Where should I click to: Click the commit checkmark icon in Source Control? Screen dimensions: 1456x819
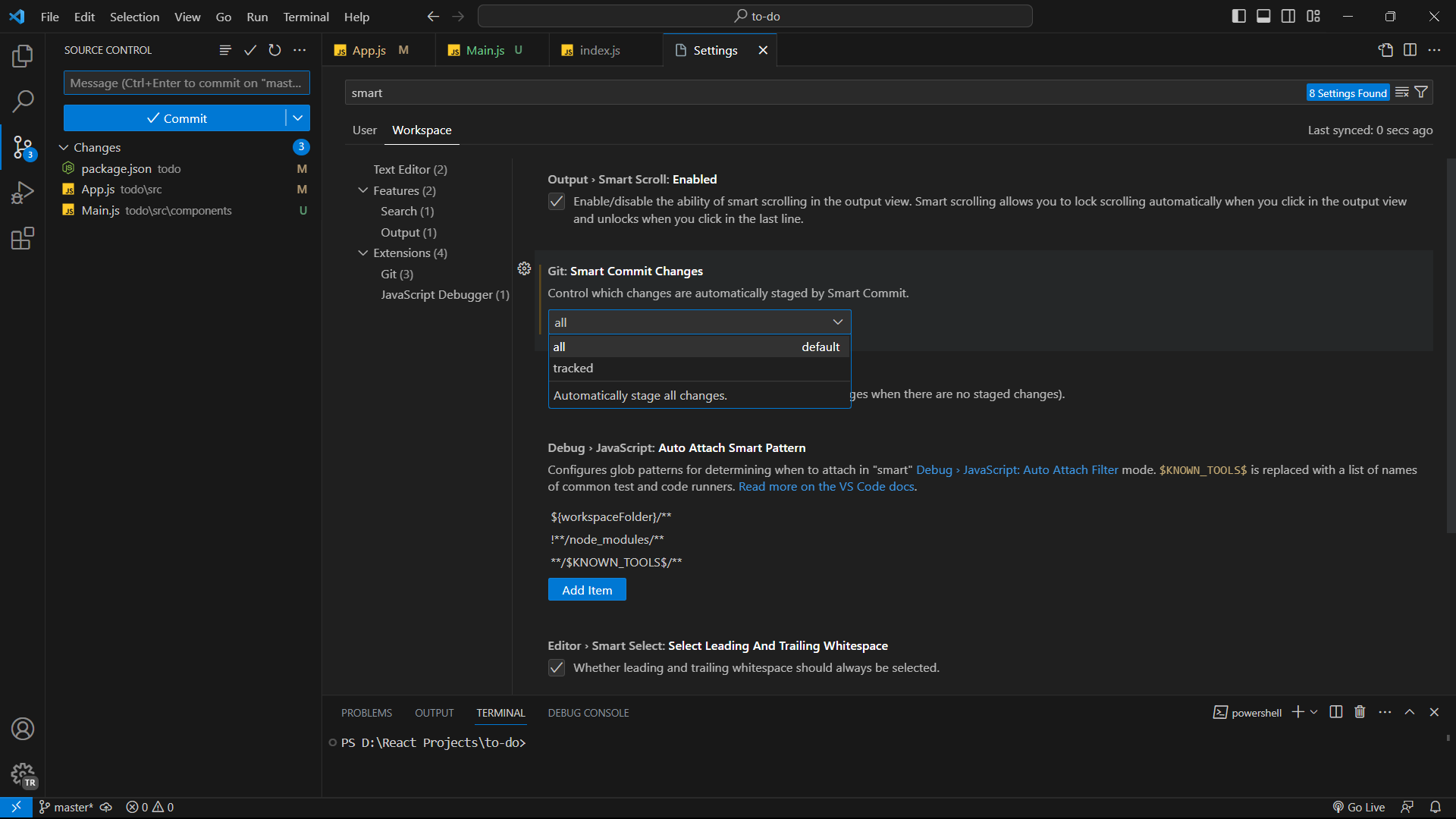click(250, 50)
